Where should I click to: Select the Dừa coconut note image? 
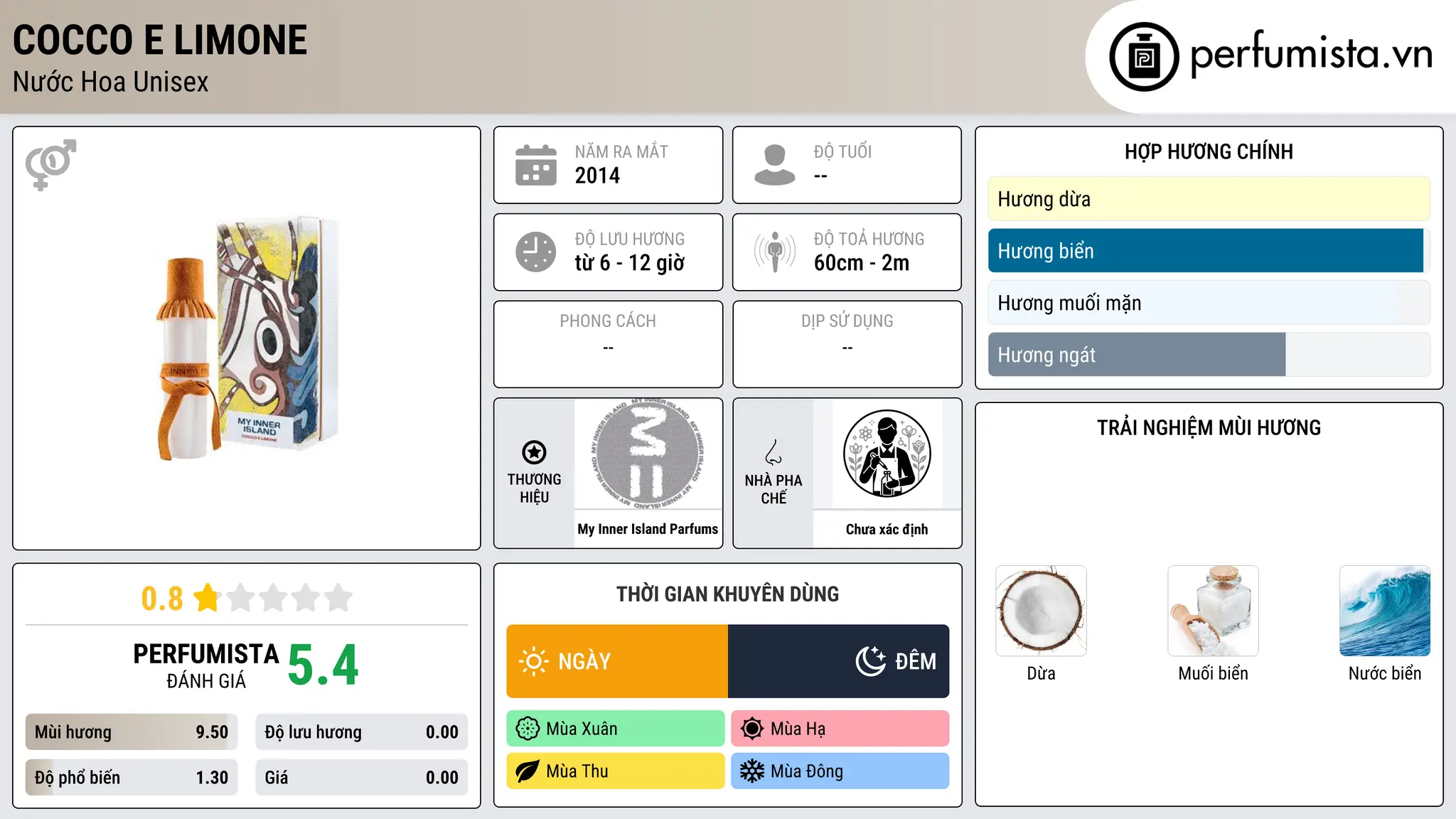(1041, 611)
